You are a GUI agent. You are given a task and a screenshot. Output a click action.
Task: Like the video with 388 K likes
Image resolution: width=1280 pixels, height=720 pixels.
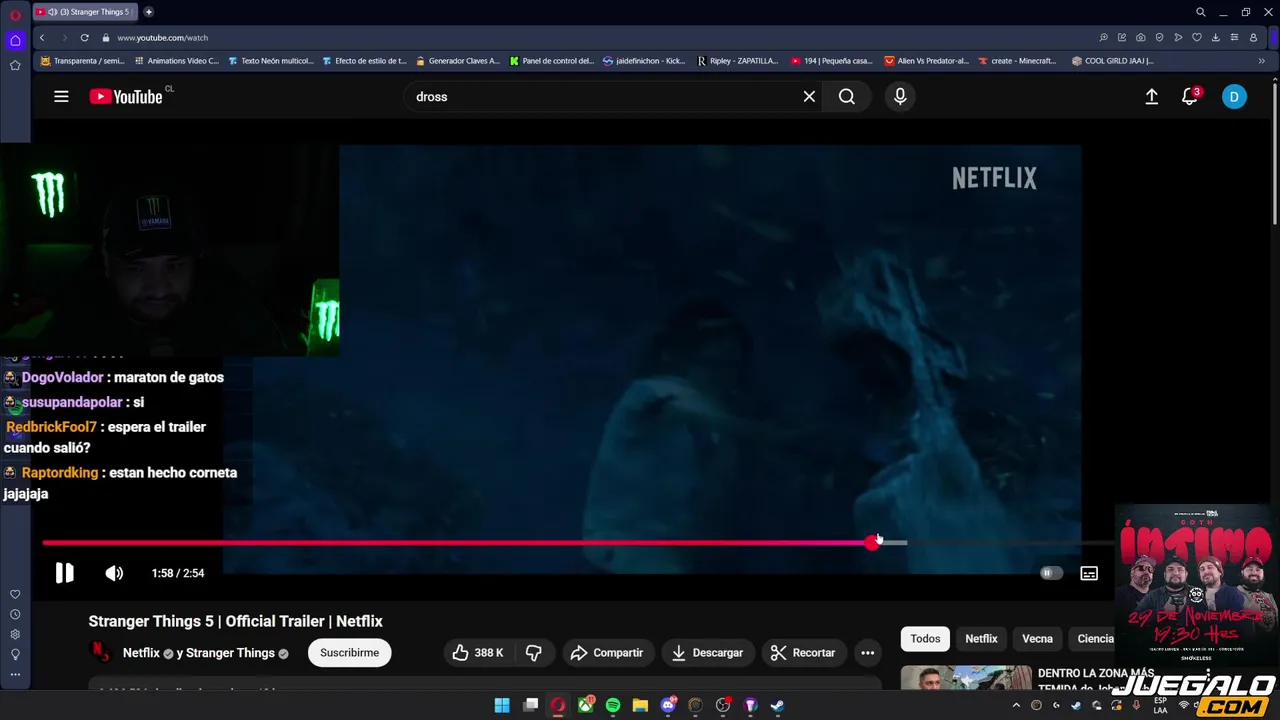[x=477, y=653]
